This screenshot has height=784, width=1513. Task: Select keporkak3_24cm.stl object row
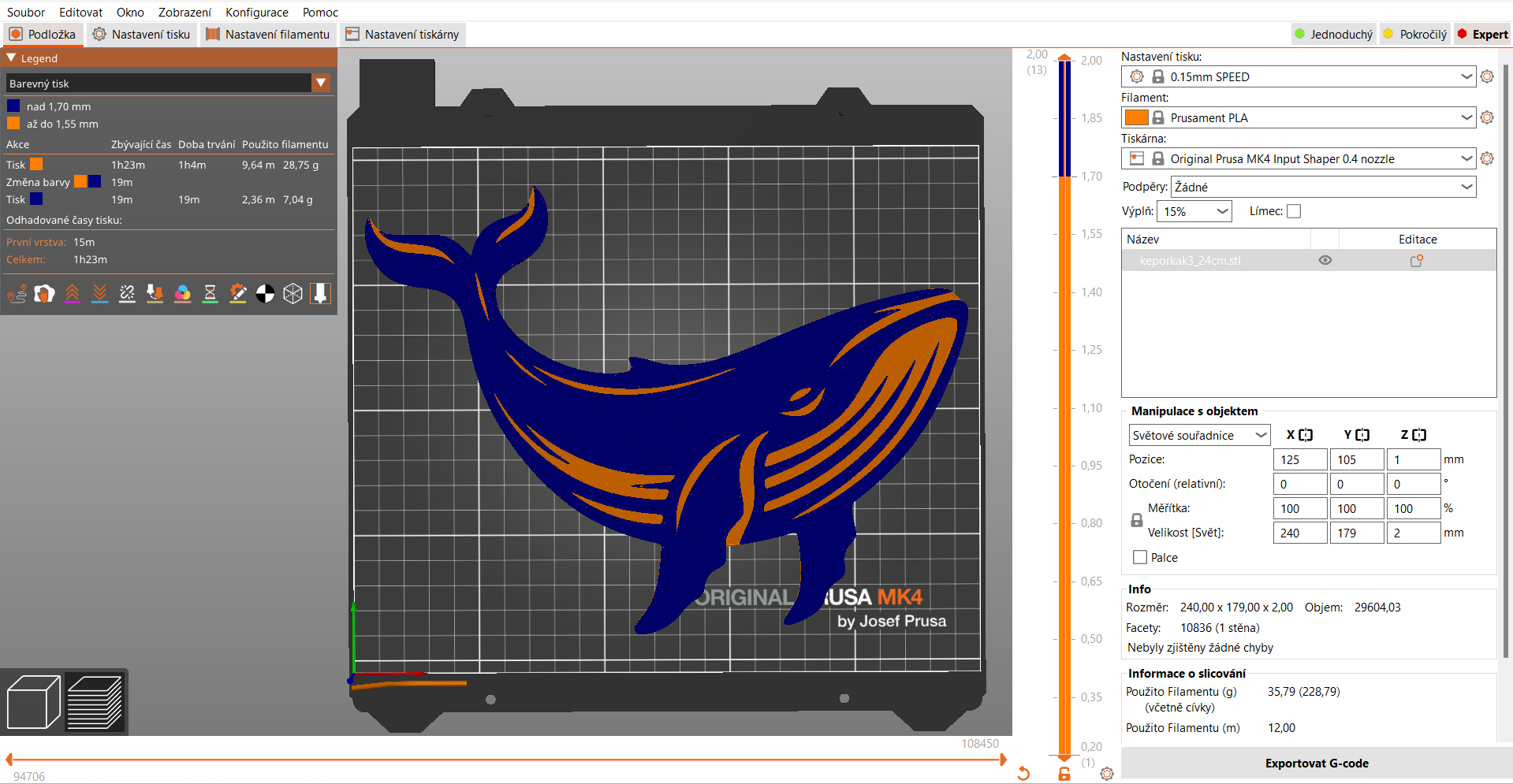coord(1309,261)
